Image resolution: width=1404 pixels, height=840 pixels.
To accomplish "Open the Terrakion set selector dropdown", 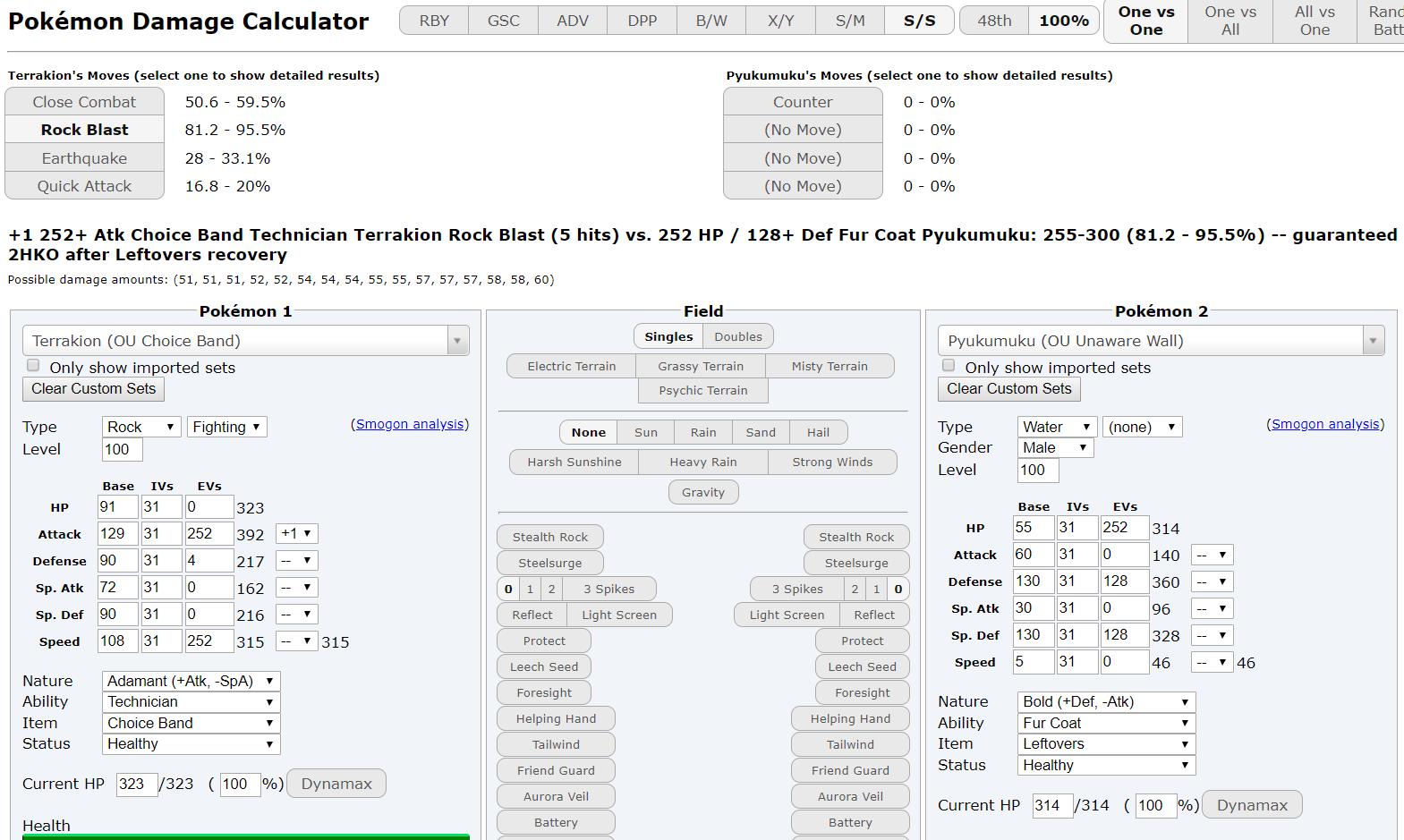I will pyautogui.click(x=245, y=341).
